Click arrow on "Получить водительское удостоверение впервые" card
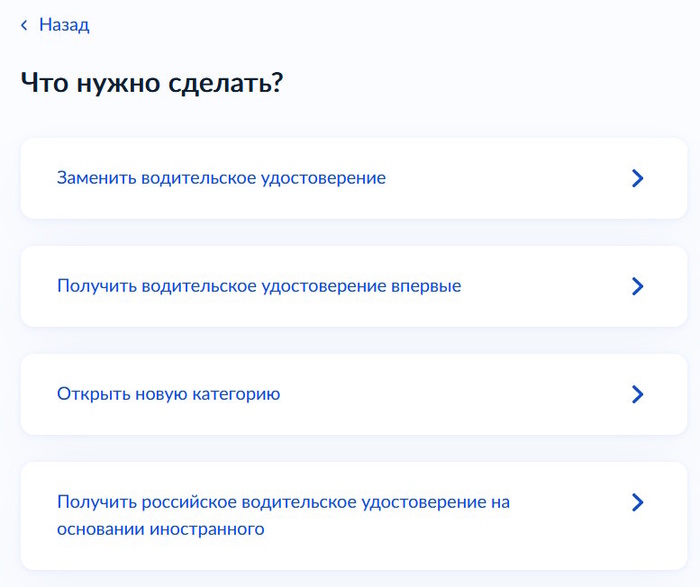Image resolution: width=700 pixels, height=587 pixels. coord(637,286)
